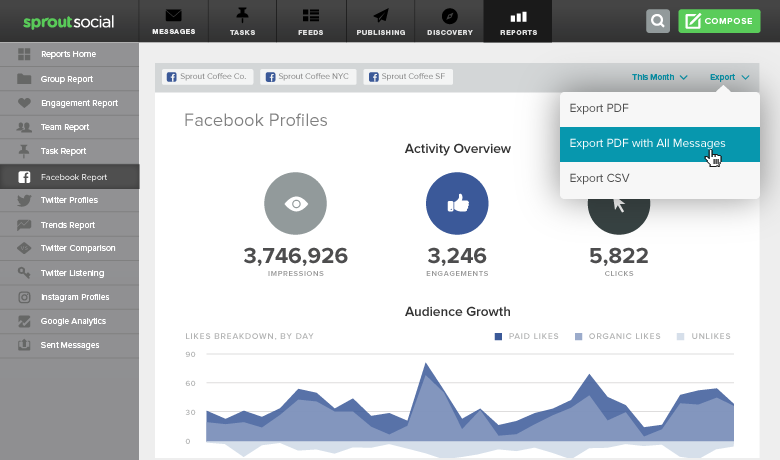Click the Facebook Report sidebar icon
This screenshot has width=780, height=460.
[24, 177]
